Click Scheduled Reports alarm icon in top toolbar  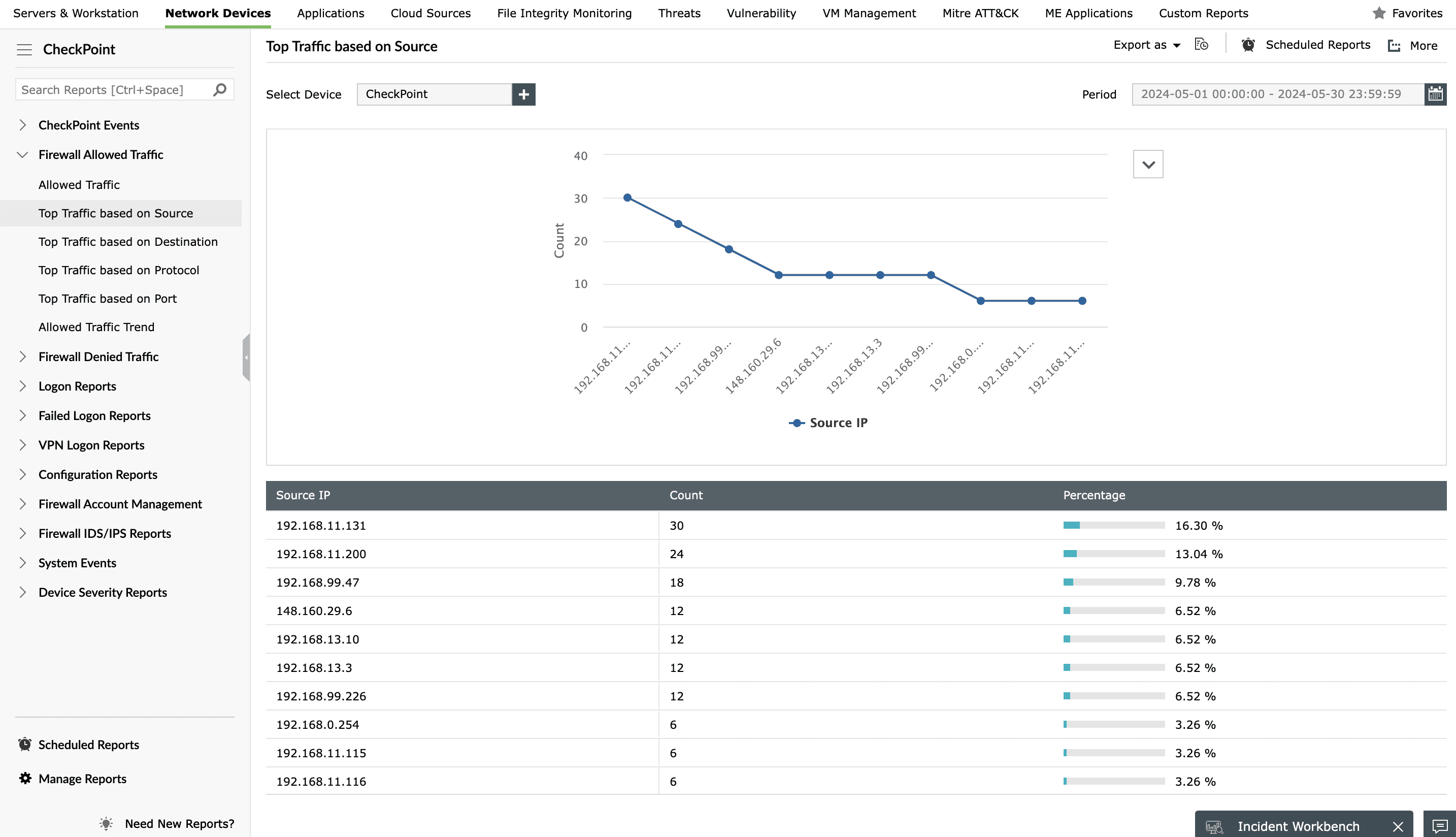[1247, 45]
